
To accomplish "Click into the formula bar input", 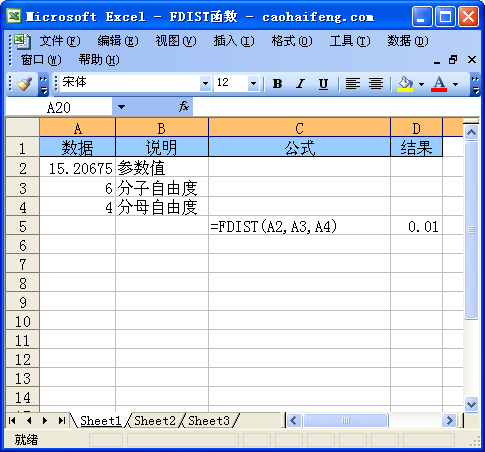I will click(336, 107).
